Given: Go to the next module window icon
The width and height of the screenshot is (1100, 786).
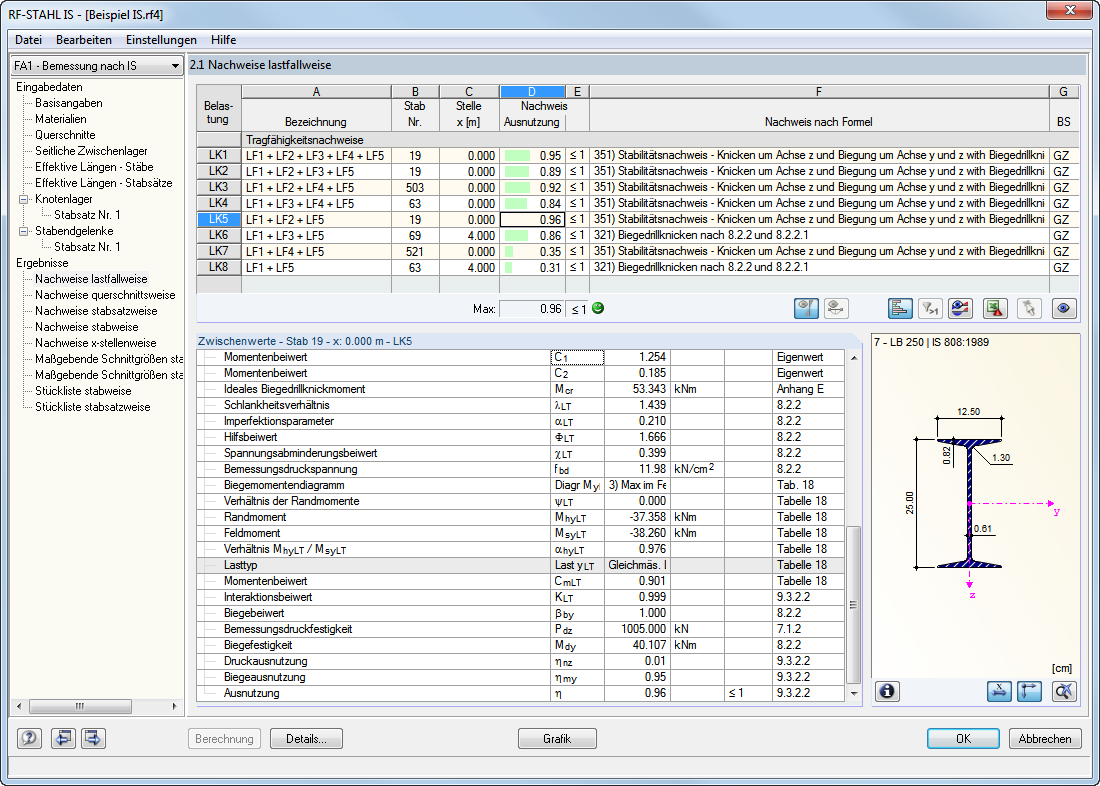Looking at the screenshot, I should click(93, 738).
